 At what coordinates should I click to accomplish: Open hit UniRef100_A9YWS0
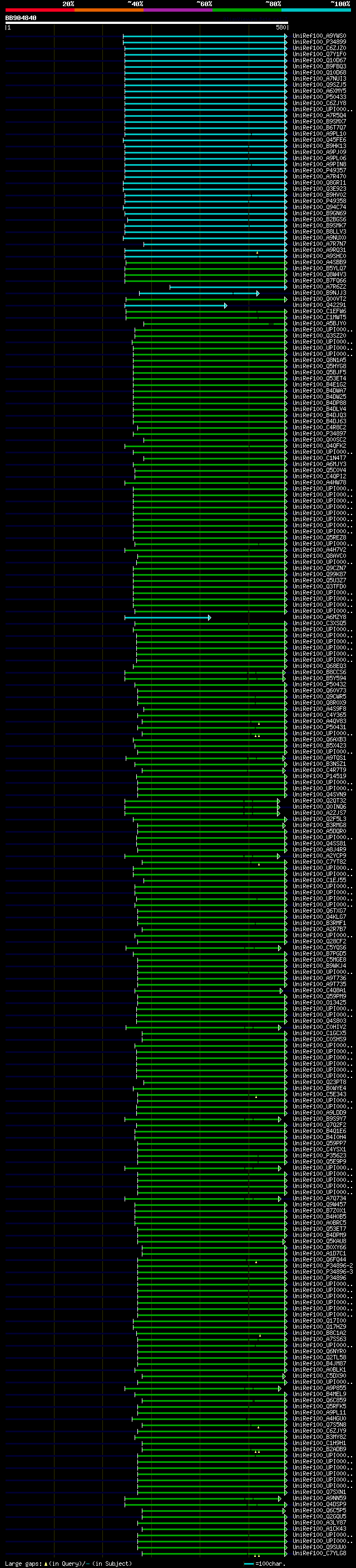point(319,36)
